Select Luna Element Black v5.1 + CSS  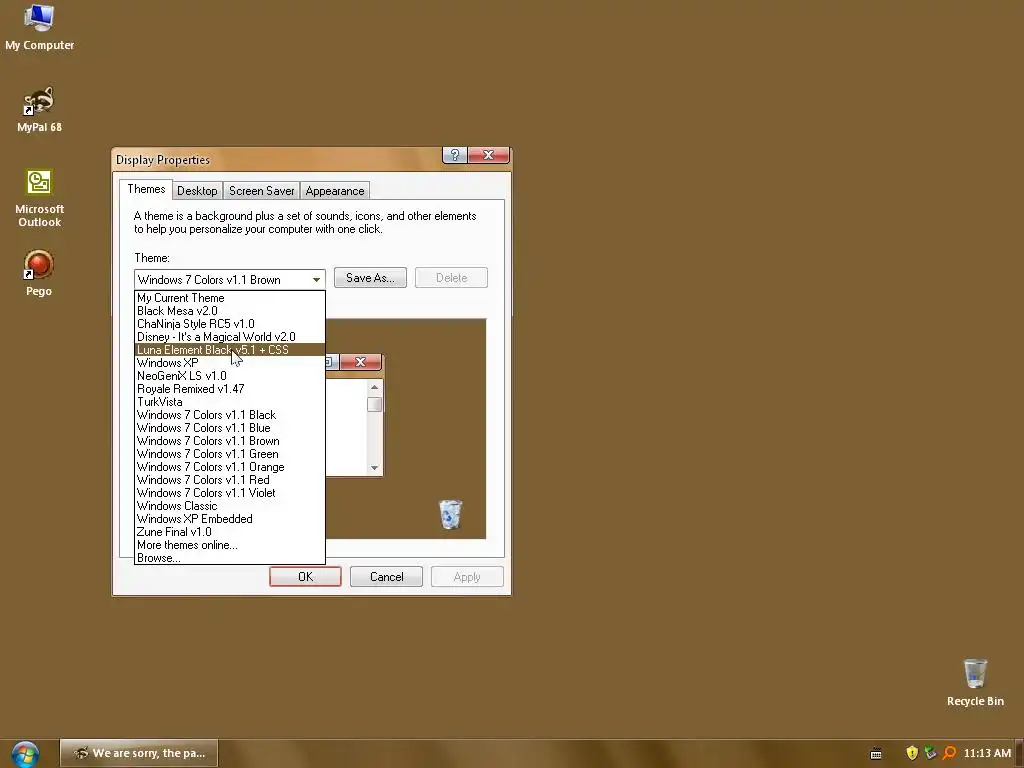pyautogui.click(x=230, y=350)
